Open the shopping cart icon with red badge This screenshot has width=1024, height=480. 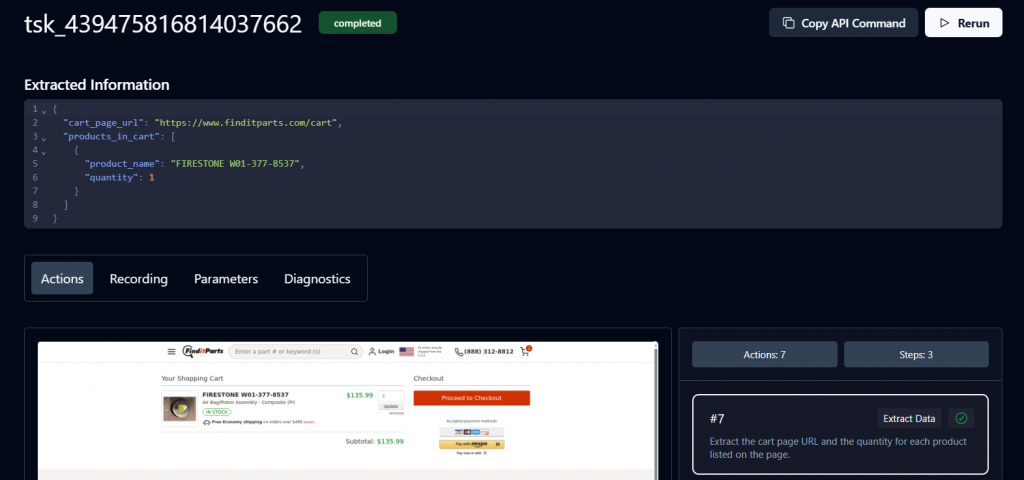click(x=525, y=352)
